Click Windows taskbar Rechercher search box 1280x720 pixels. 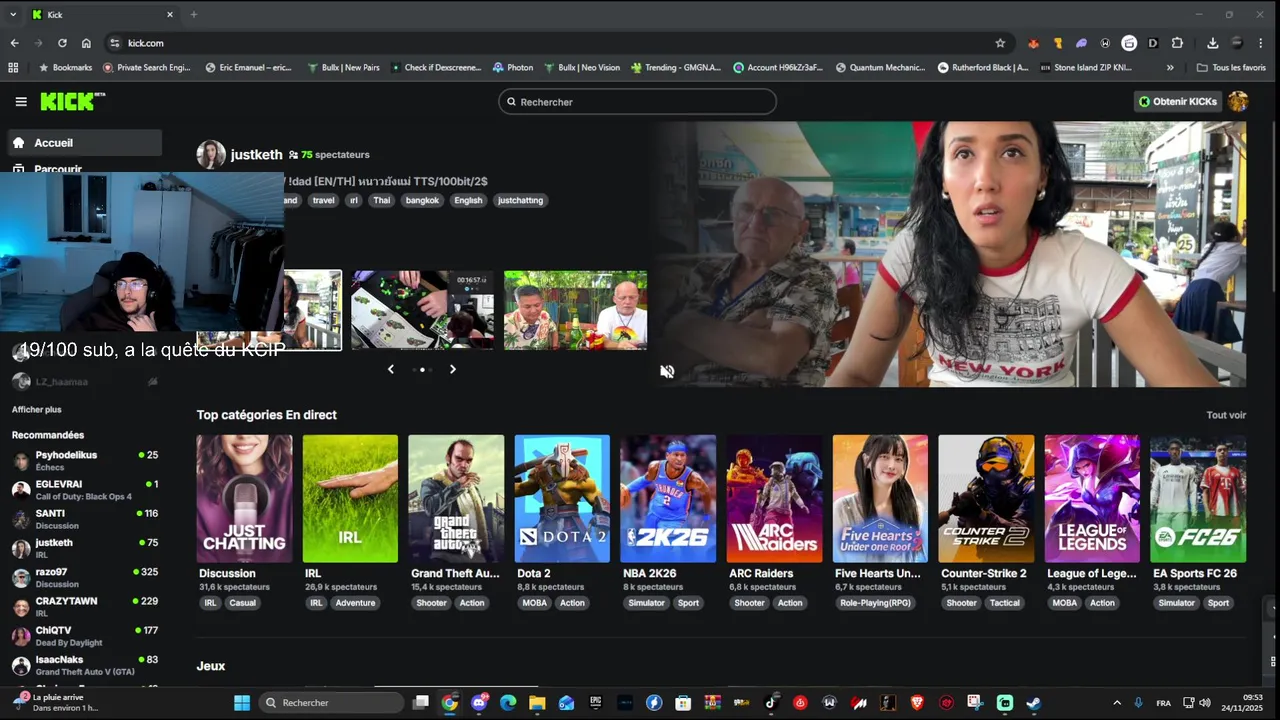(331, 703)
